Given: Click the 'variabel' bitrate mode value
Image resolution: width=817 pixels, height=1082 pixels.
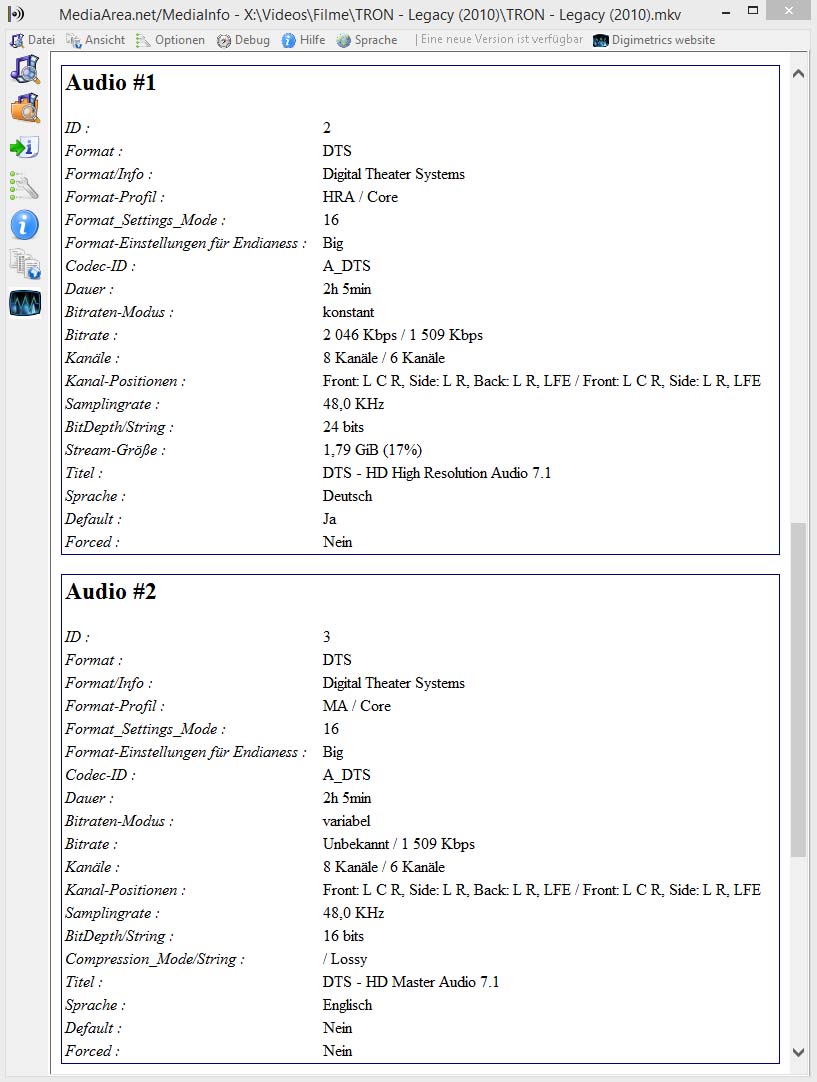Looking at the screenshot, I should 346,821.
